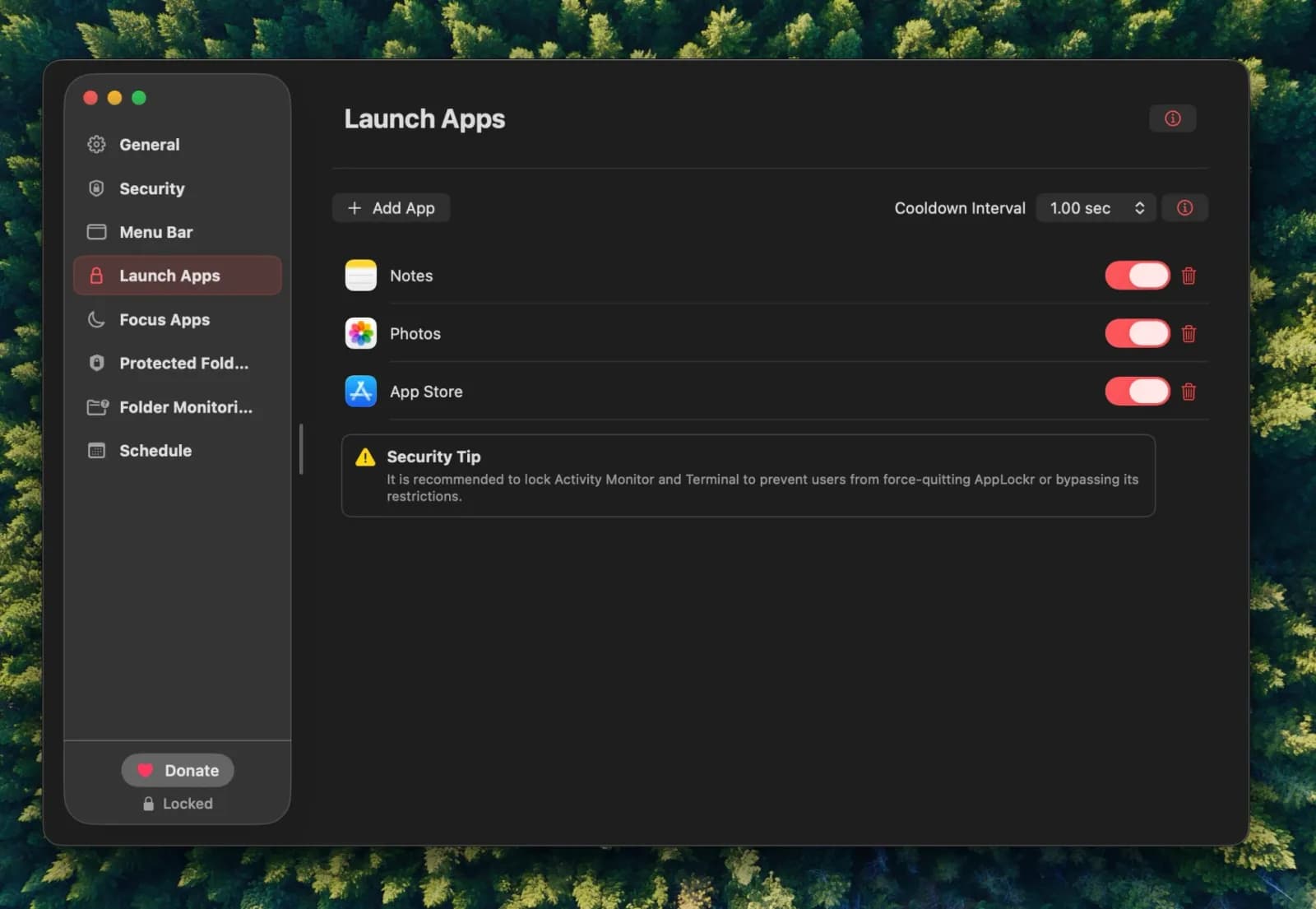1316x909 pixels.
Task: Click the info icon beside Launch Apps title
Action: click(x=1172, y=118)
